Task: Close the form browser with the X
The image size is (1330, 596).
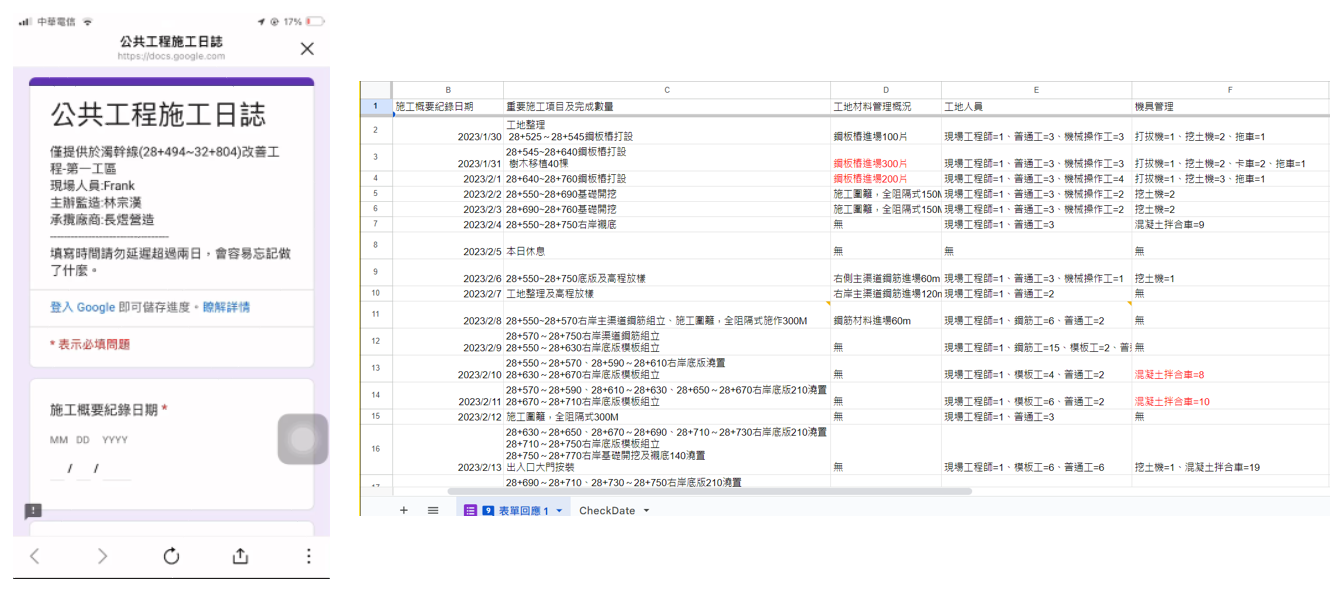Action: (x=307, y=48)
